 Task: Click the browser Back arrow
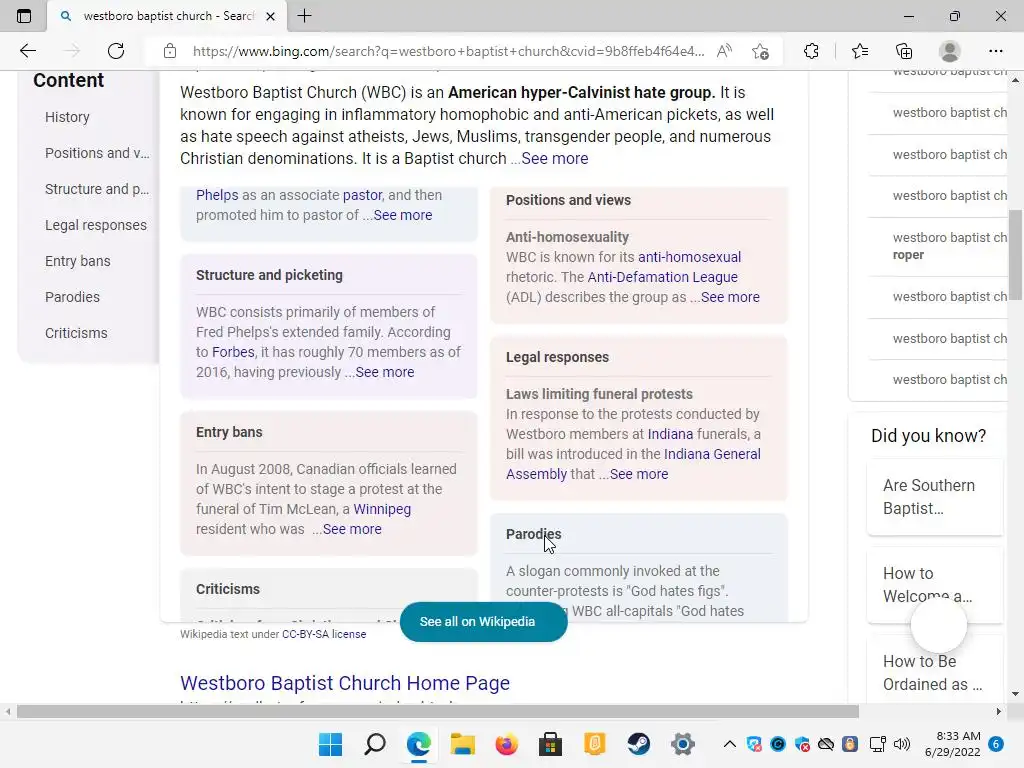pyautogui.click(x=27, y=51)
